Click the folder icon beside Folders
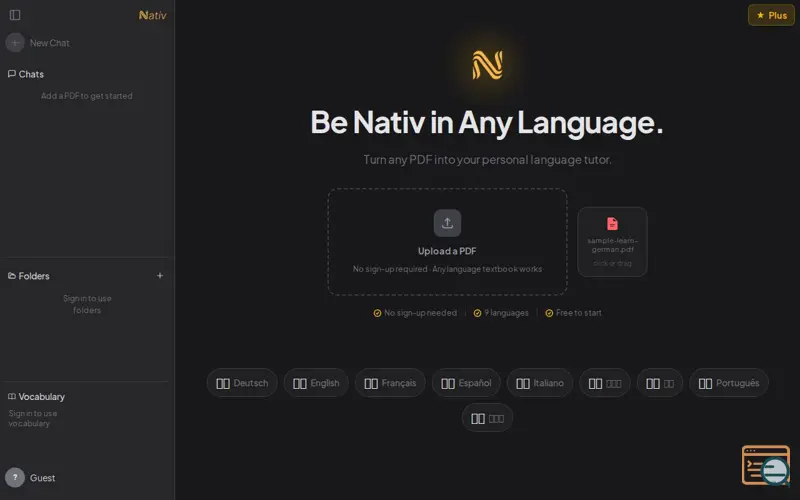 (x=12, y=276)
